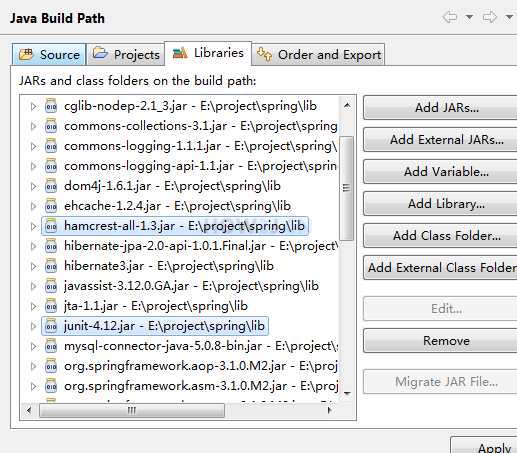This screenshot has width=517, height=453.
Task: Click the jar icon of commons-logging-api-1.1.jar
Action: [51, 166]
